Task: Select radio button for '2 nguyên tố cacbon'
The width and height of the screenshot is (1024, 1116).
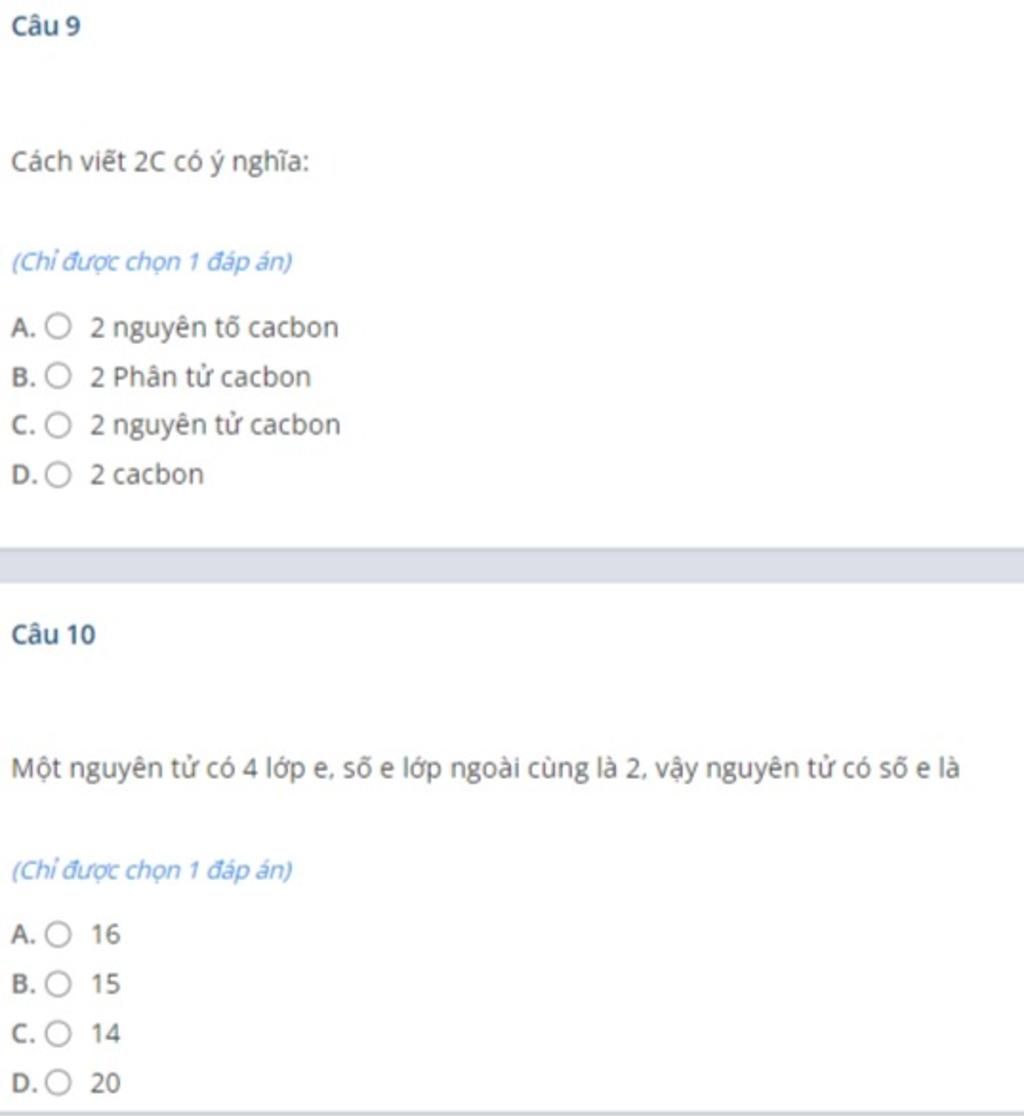Action: (58, 327)
